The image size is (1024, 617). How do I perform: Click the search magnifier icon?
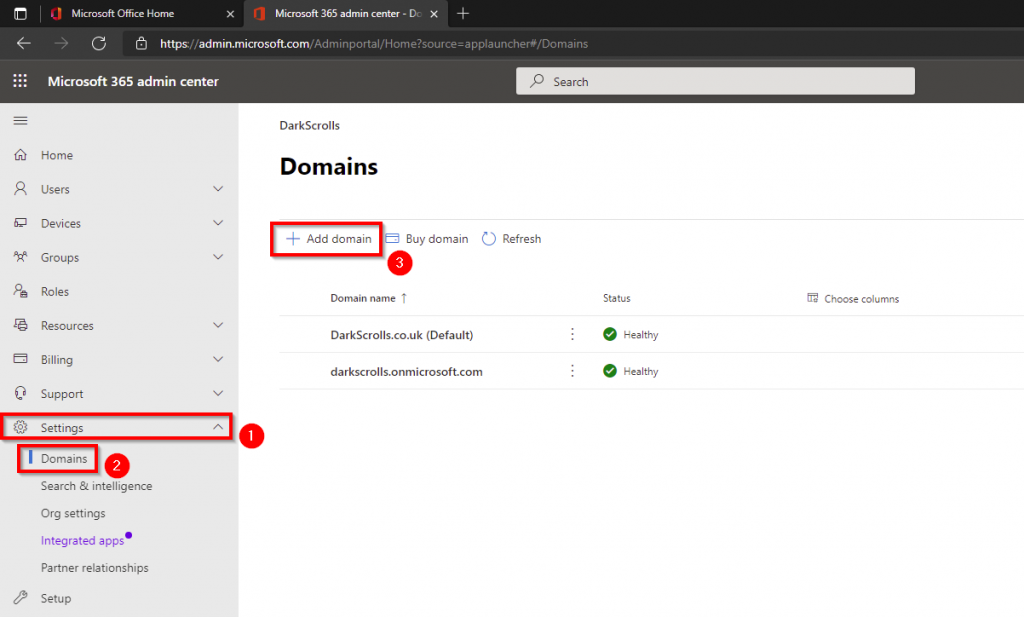pos(537,81)
